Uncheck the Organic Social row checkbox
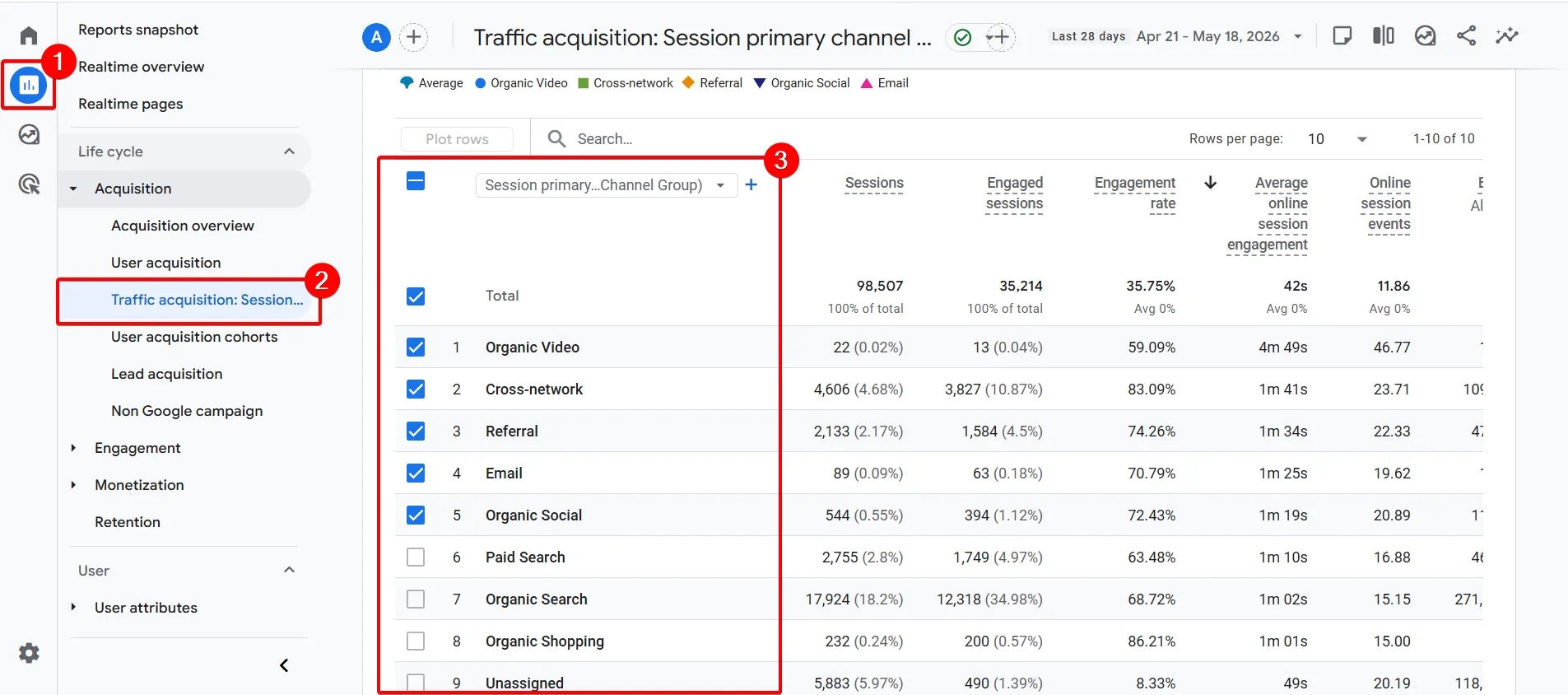The image size is (1568, 695). [x=416, y=515]
